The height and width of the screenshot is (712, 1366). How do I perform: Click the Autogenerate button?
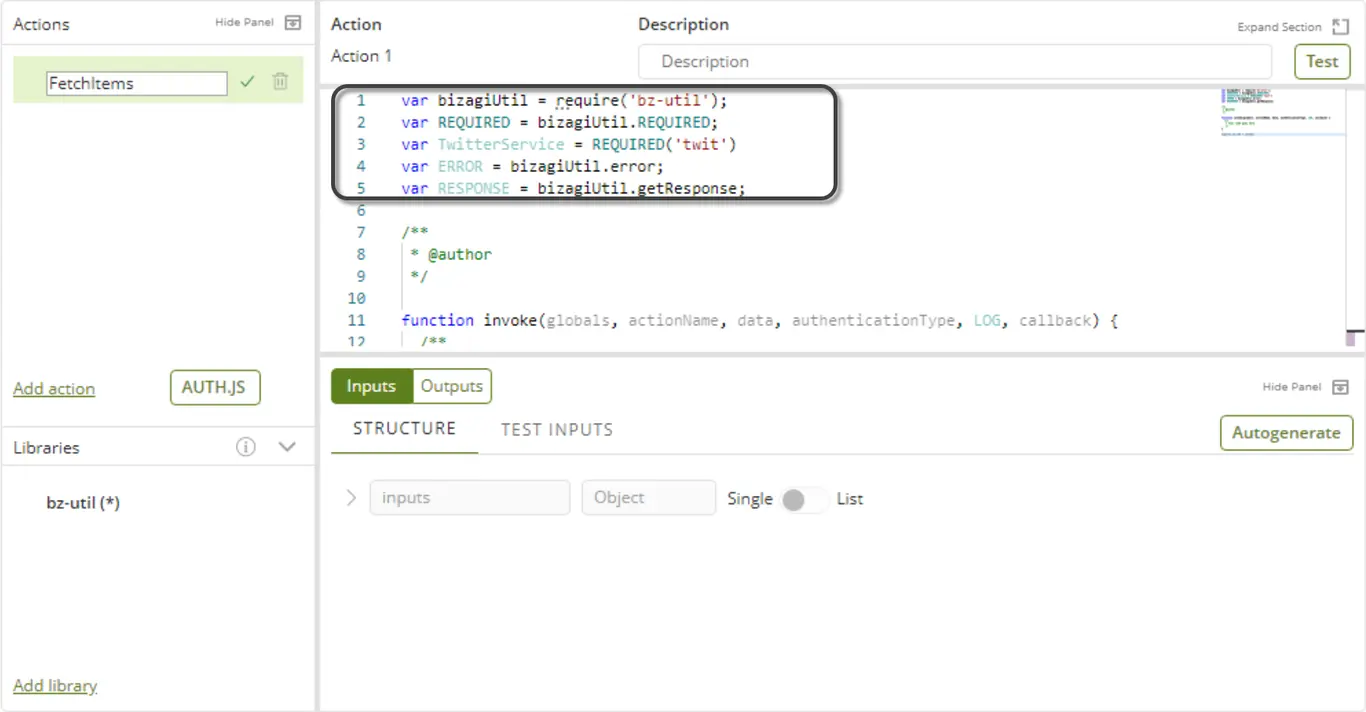(1286, 433)
